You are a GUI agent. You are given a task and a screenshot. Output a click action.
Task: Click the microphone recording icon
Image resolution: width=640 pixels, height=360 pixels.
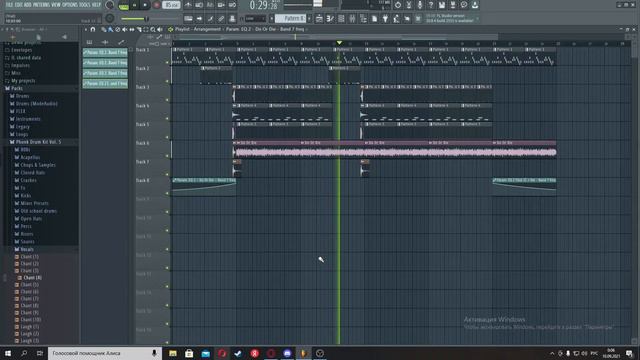(x=420, y=5)
